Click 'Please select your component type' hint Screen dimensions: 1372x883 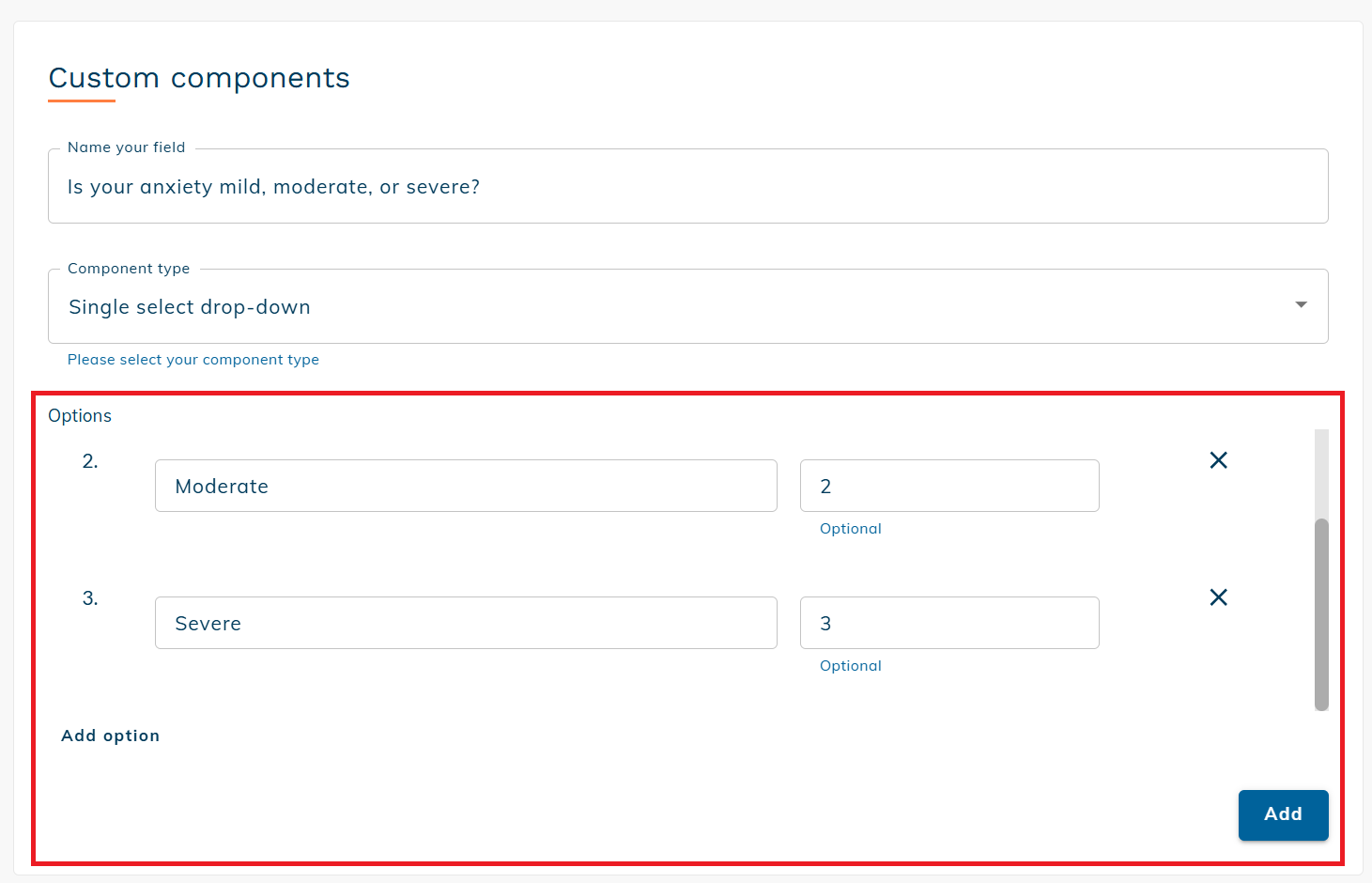pyautogui.click(x=193, y=360)
